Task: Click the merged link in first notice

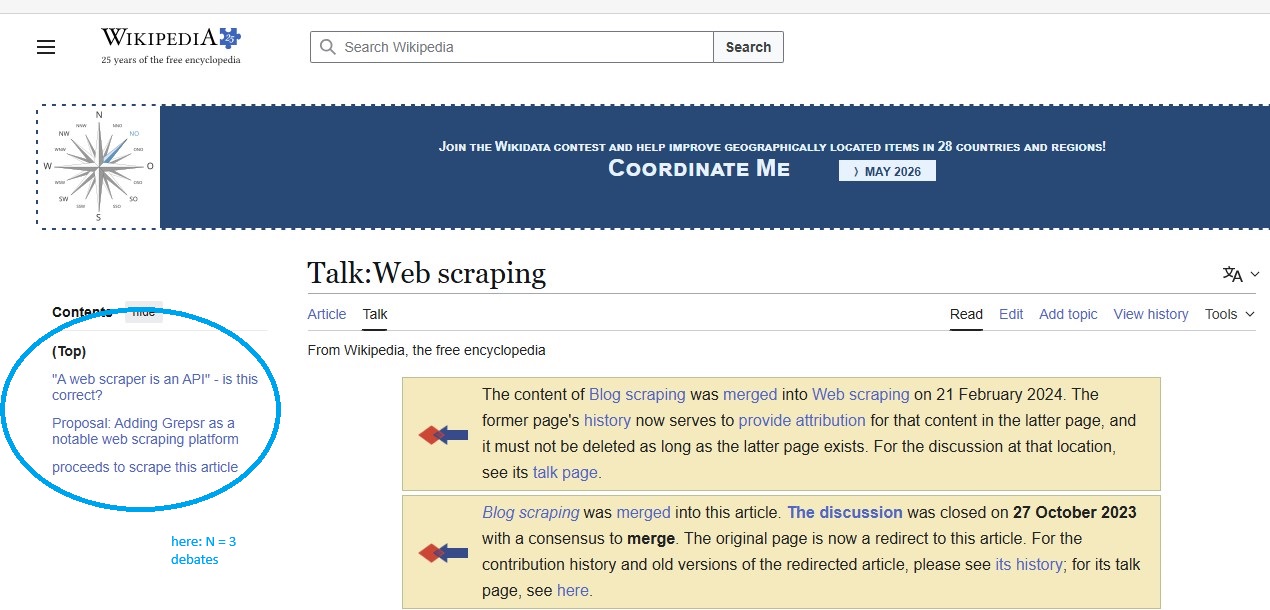Action: tap(750, 394)
